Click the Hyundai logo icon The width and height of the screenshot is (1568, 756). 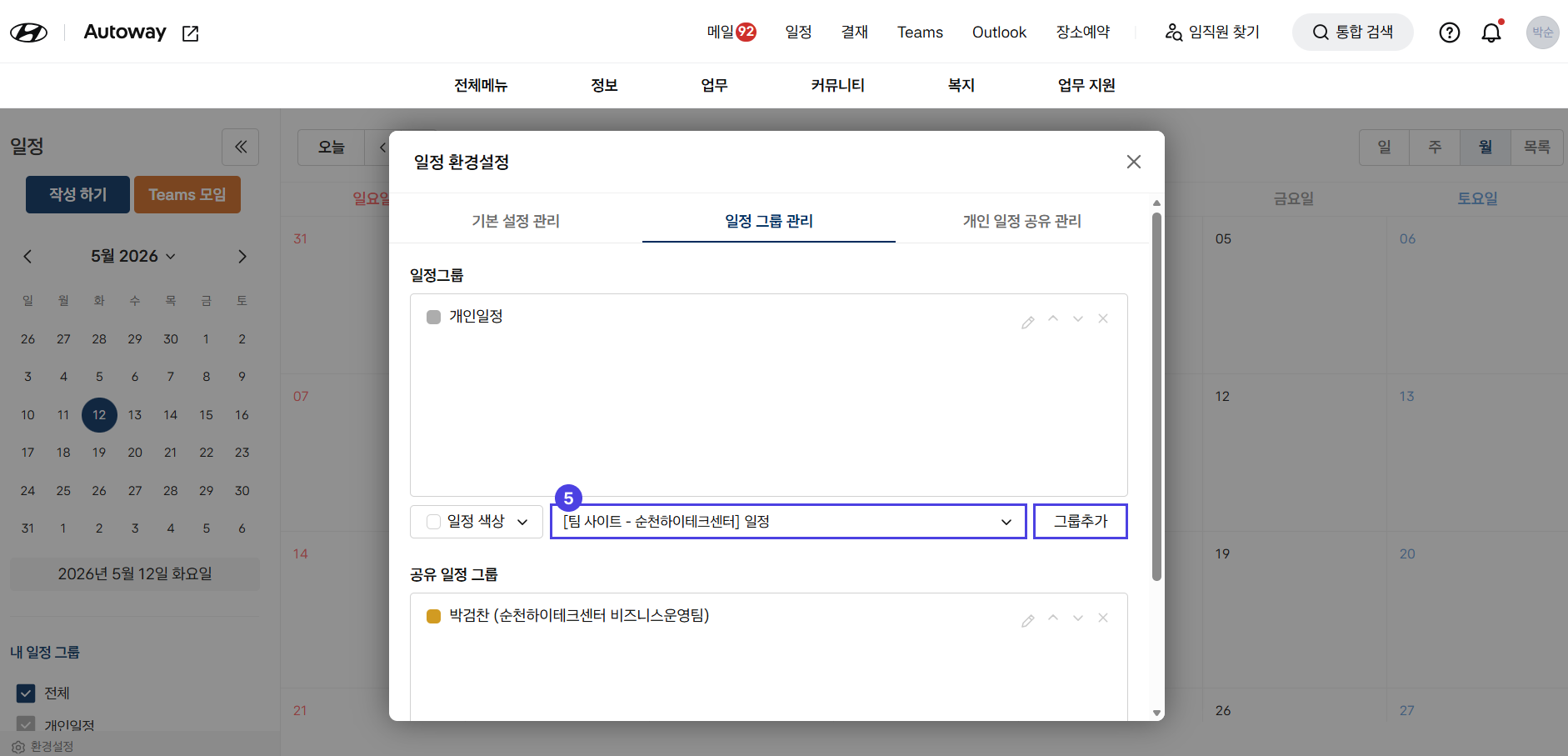tap(28, 33)
